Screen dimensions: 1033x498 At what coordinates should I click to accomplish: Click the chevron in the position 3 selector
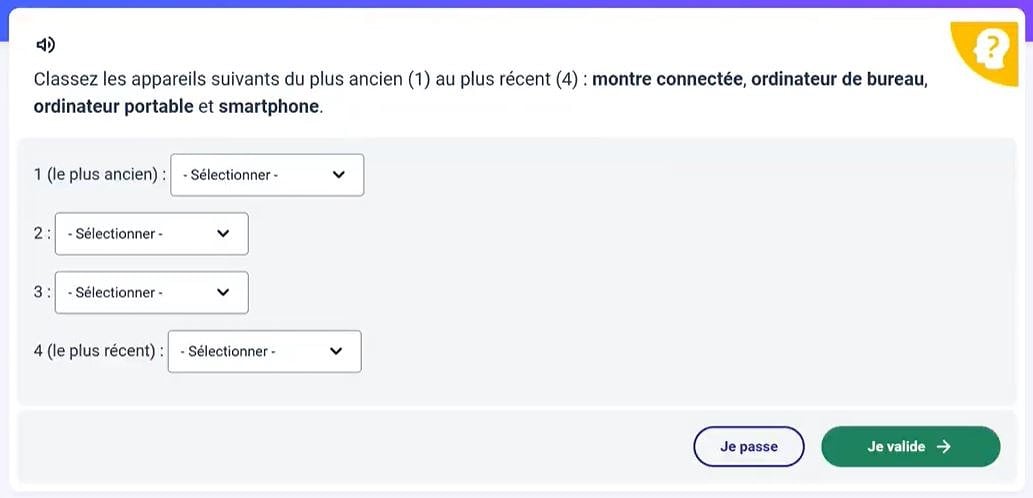pos(223,293)
